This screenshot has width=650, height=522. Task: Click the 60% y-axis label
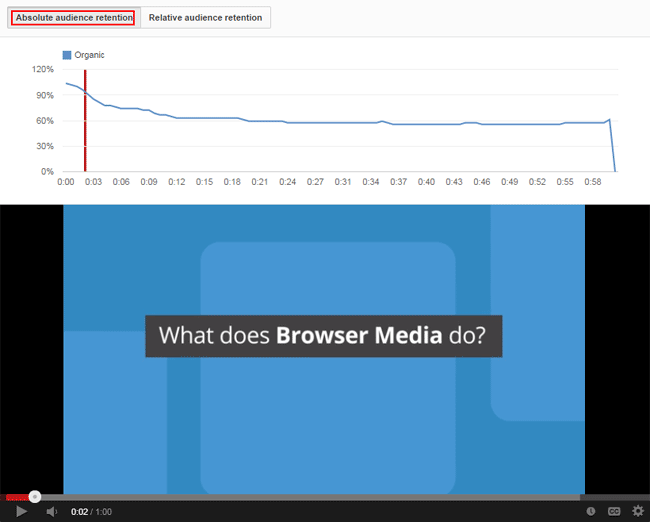coord(45,121)
